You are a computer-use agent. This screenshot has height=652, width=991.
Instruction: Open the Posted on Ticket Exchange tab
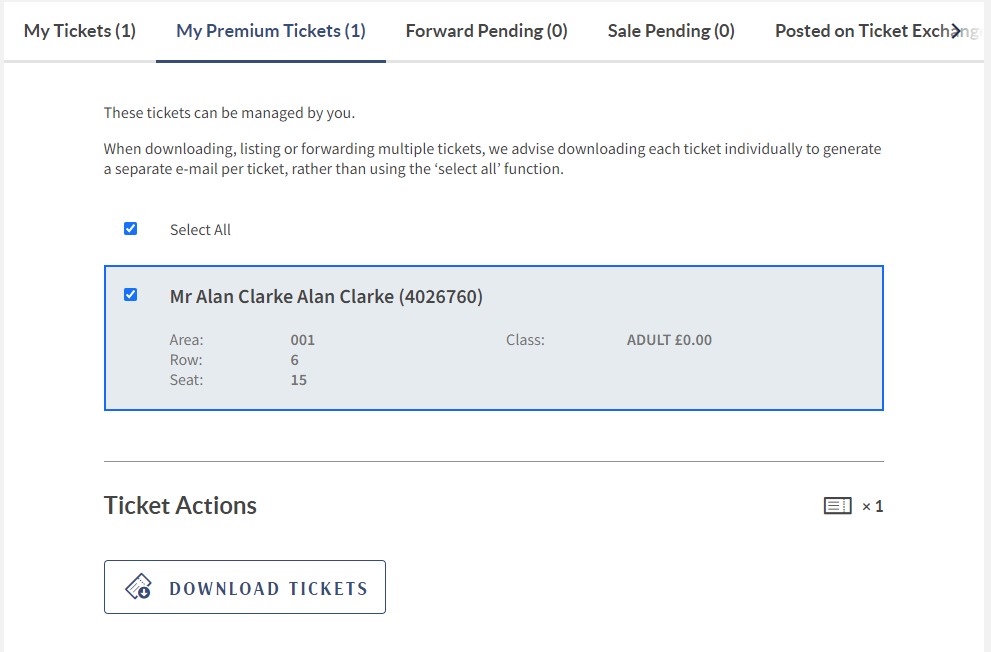pyautogui.click(x=860, y=31)
